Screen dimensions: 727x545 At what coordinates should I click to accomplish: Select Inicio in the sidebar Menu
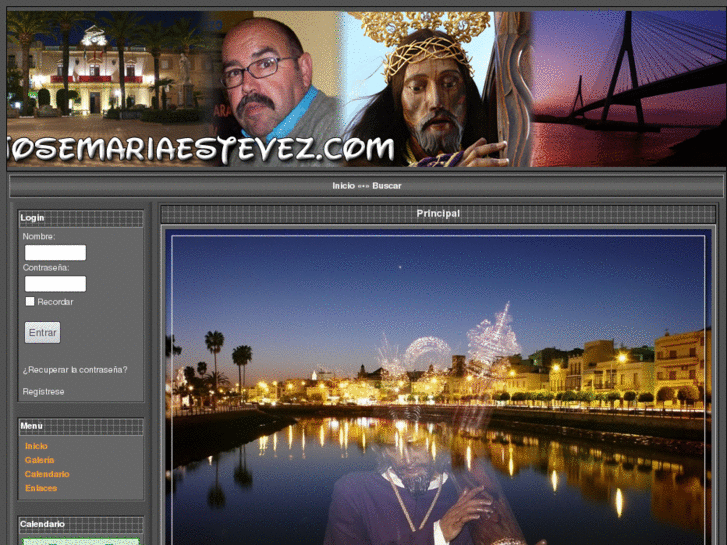tap(36, 446)
